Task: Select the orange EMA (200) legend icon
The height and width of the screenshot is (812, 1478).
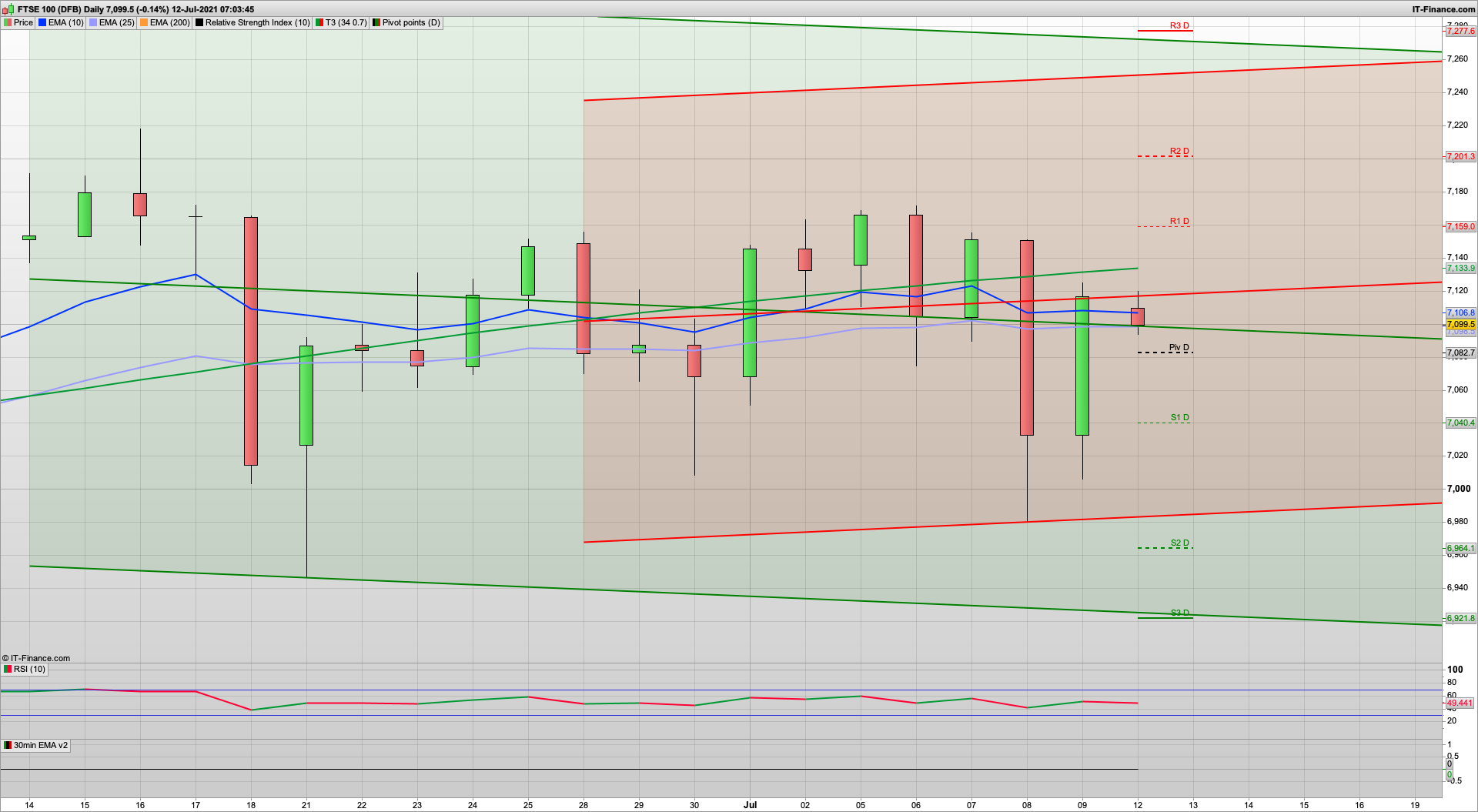Action: 142,22
